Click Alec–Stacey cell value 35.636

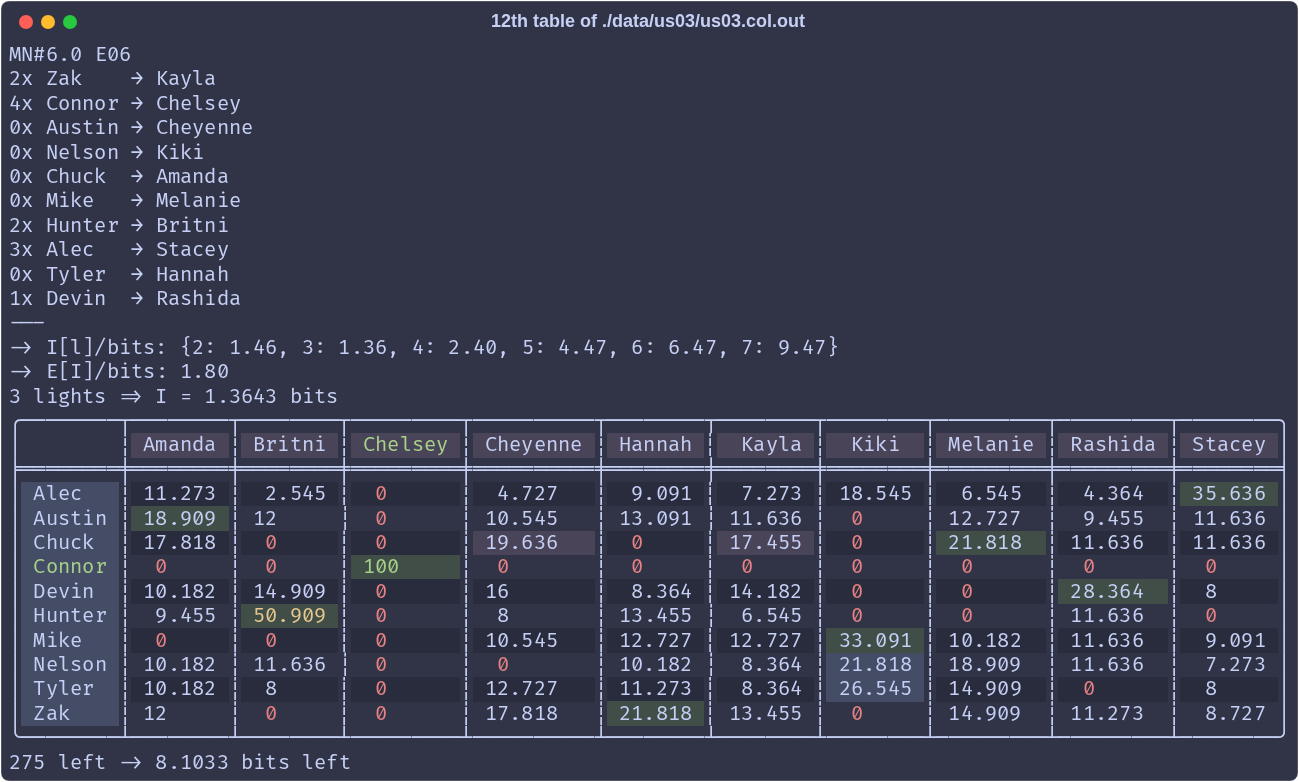1229,494
